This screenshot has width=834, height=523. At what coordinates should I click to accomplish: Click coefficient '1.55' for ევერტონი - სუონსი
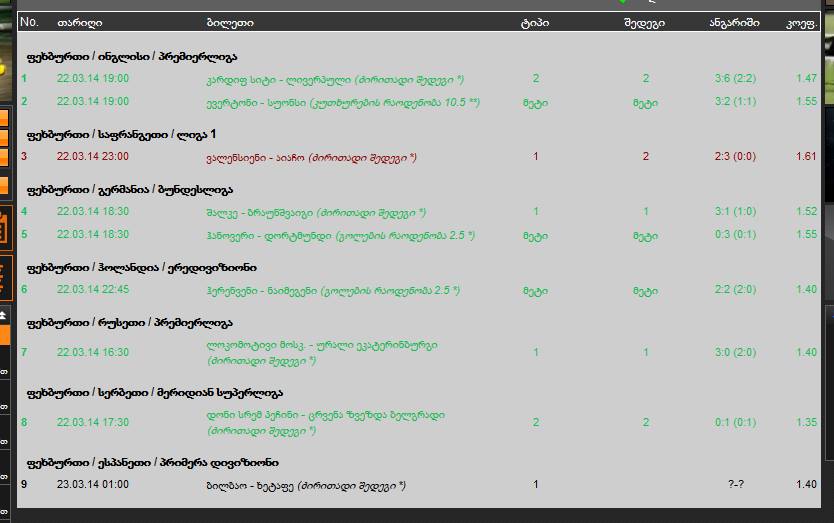tap(806, 101)
